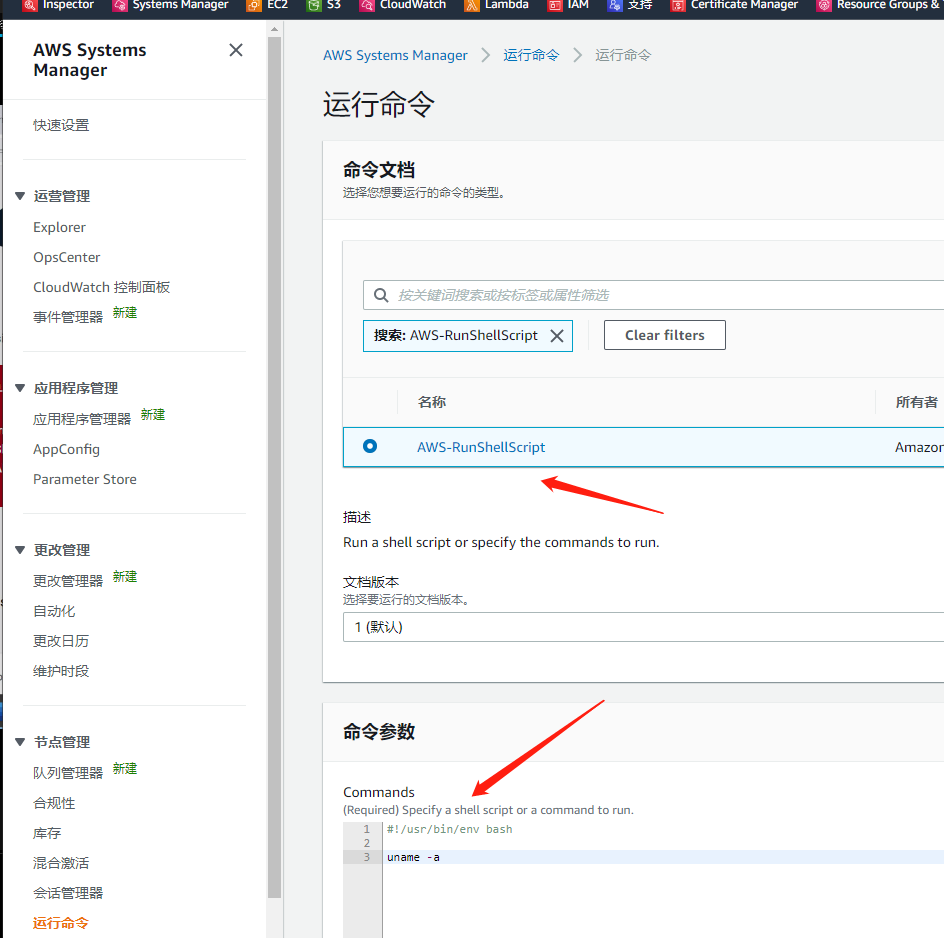Remove the AWS-RunShellScript search filter
The height and width of the screenshot is (938, 944).
[557, 336]
